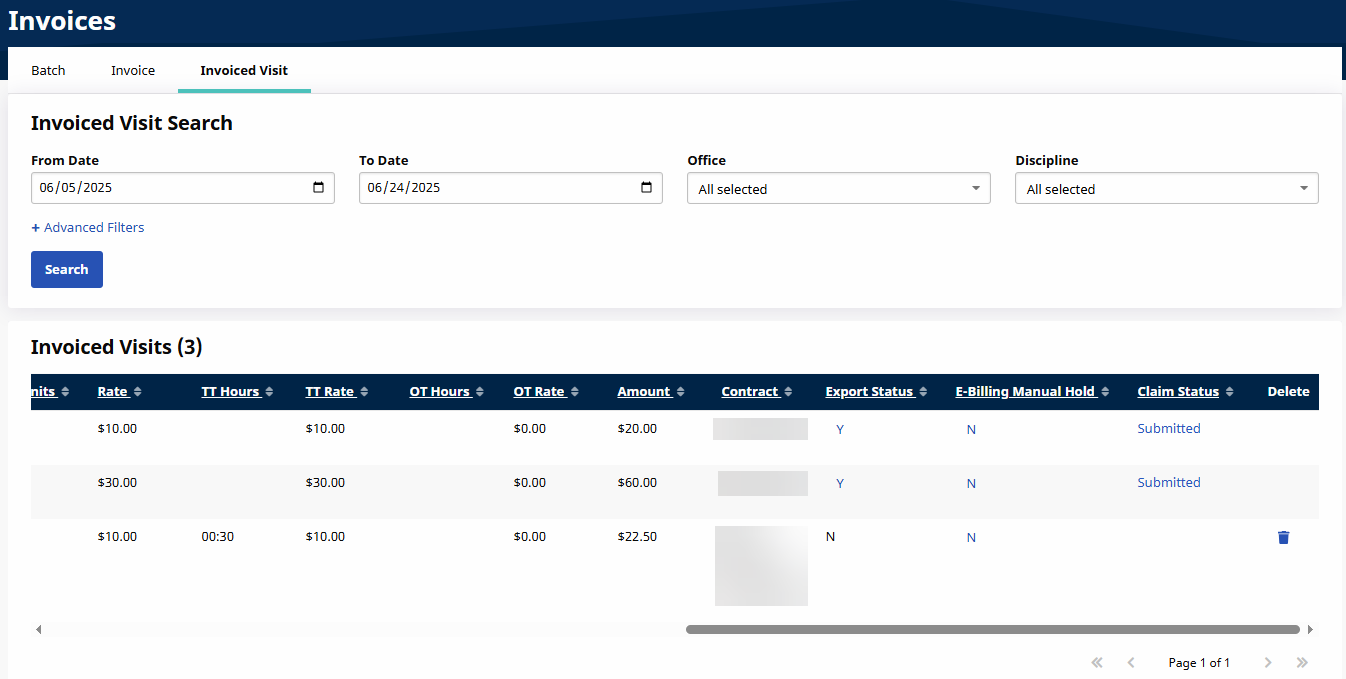Sort by TT Hours column header
The height and width of the screenshot is (679, 1346).
(x=230, y=392)
